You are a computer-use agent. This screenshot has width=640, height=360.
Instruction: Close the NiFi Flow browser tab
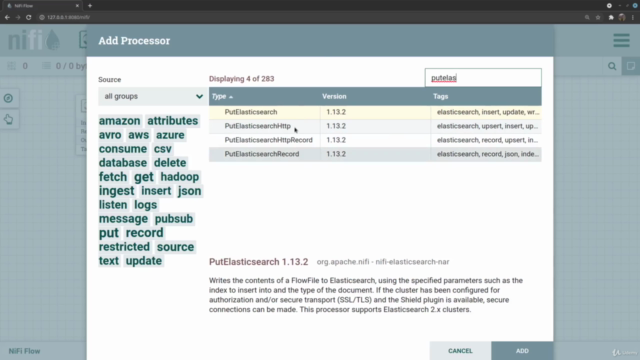[x=77, y=6]
